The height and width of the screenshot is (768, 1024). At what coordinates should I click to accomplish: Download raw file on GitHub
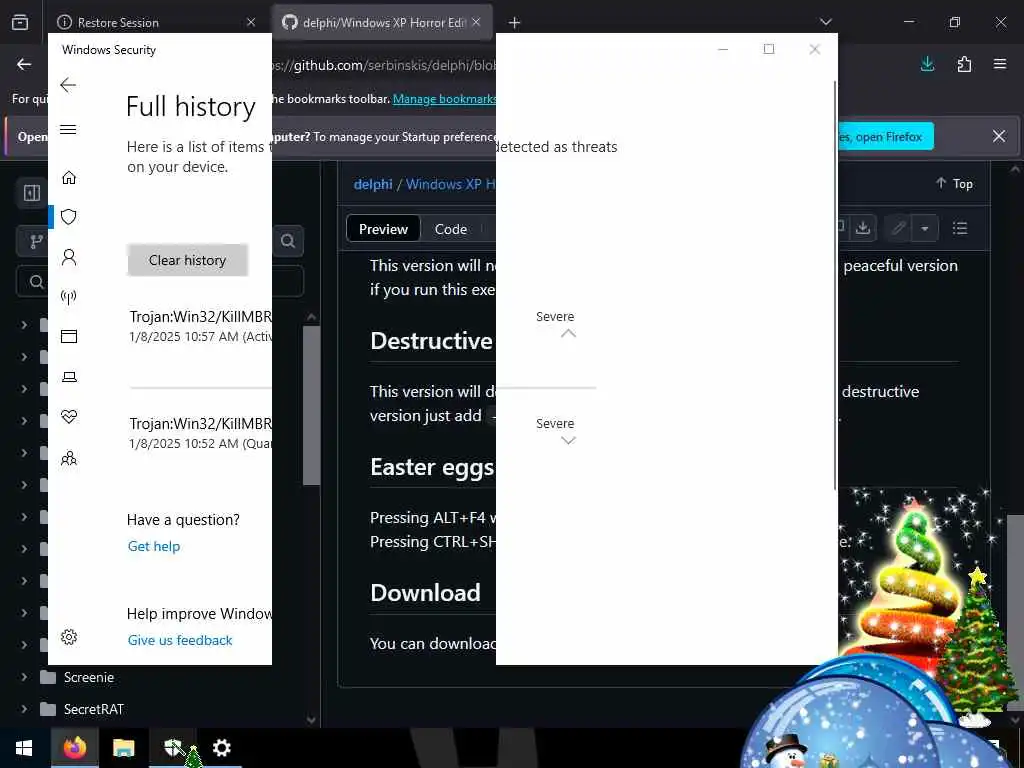863,228
